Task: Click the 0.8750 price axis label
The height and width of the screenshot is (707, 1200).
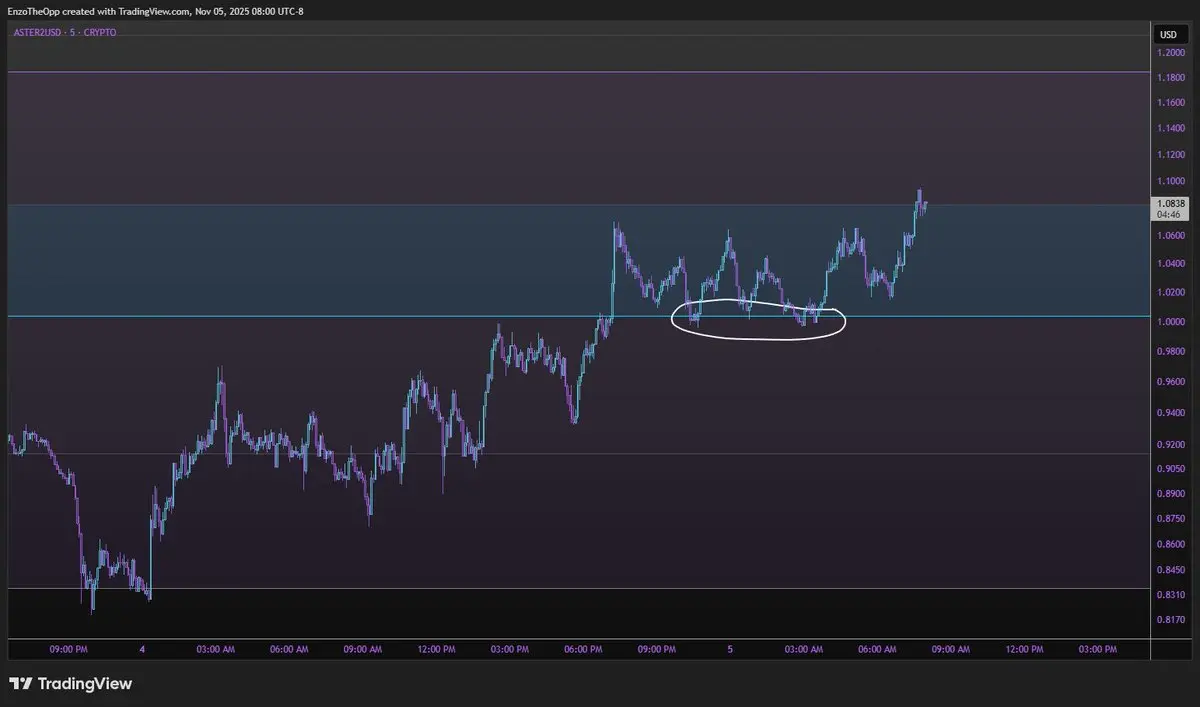Action: (1171, 519)
